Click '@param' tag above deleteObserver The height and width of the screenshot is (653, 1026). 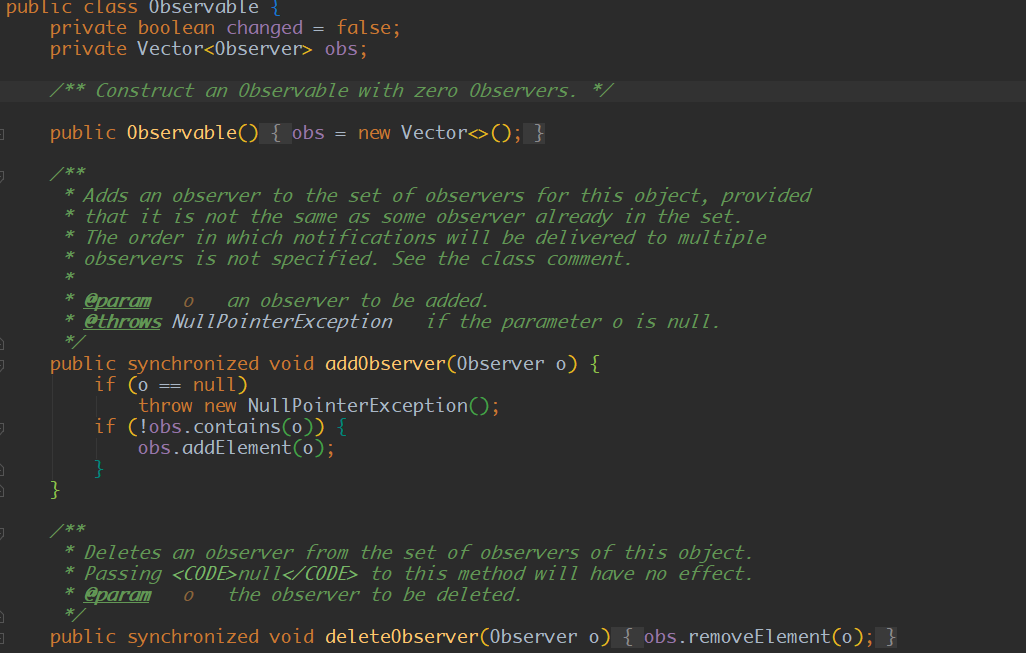117,595
